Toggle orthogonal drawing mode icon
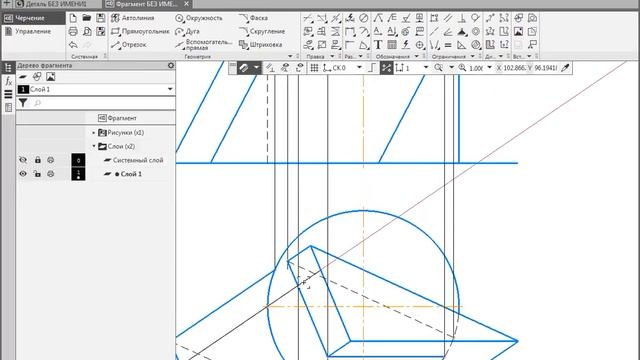Viewport: 640px width, 360px height. [x=372, y=68]
